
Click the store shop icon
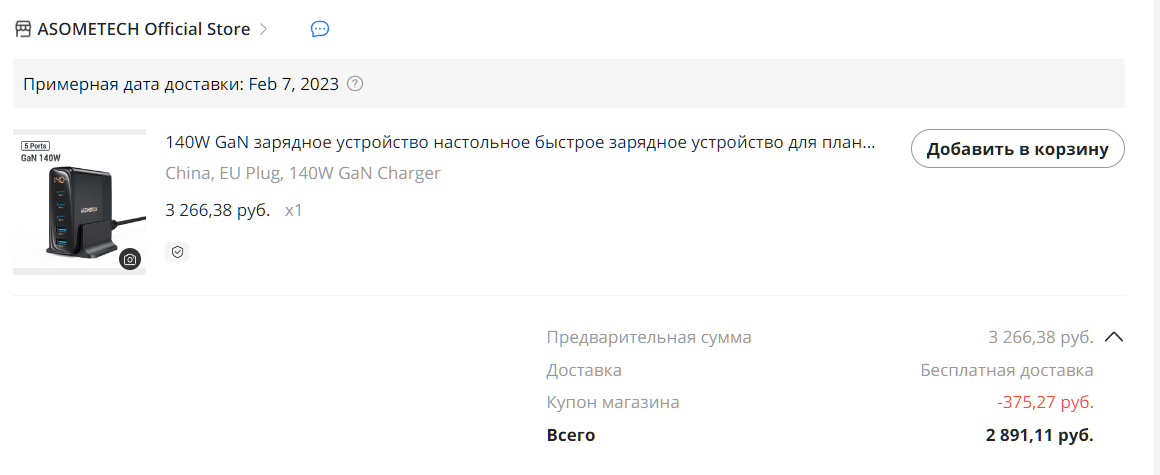pyautogui.click(x=23, y=29)
